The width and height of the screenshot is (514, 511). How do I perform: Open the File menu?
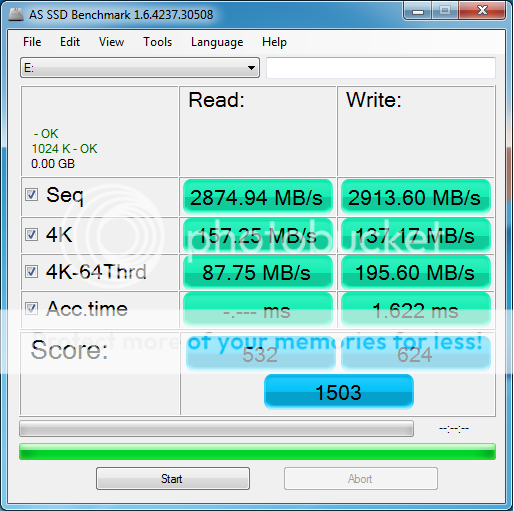click(x=32, y=42)
